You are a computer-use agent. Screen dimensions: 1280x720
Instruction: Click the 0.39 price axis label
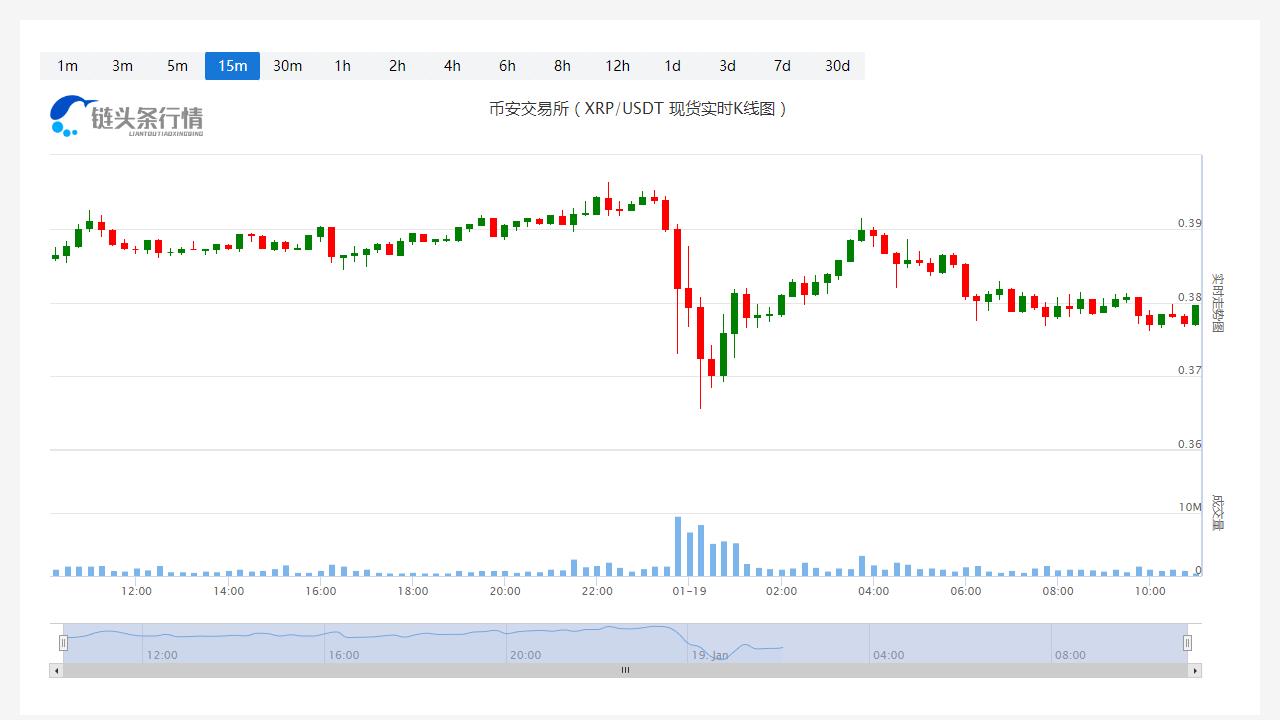click(1189, 223)
